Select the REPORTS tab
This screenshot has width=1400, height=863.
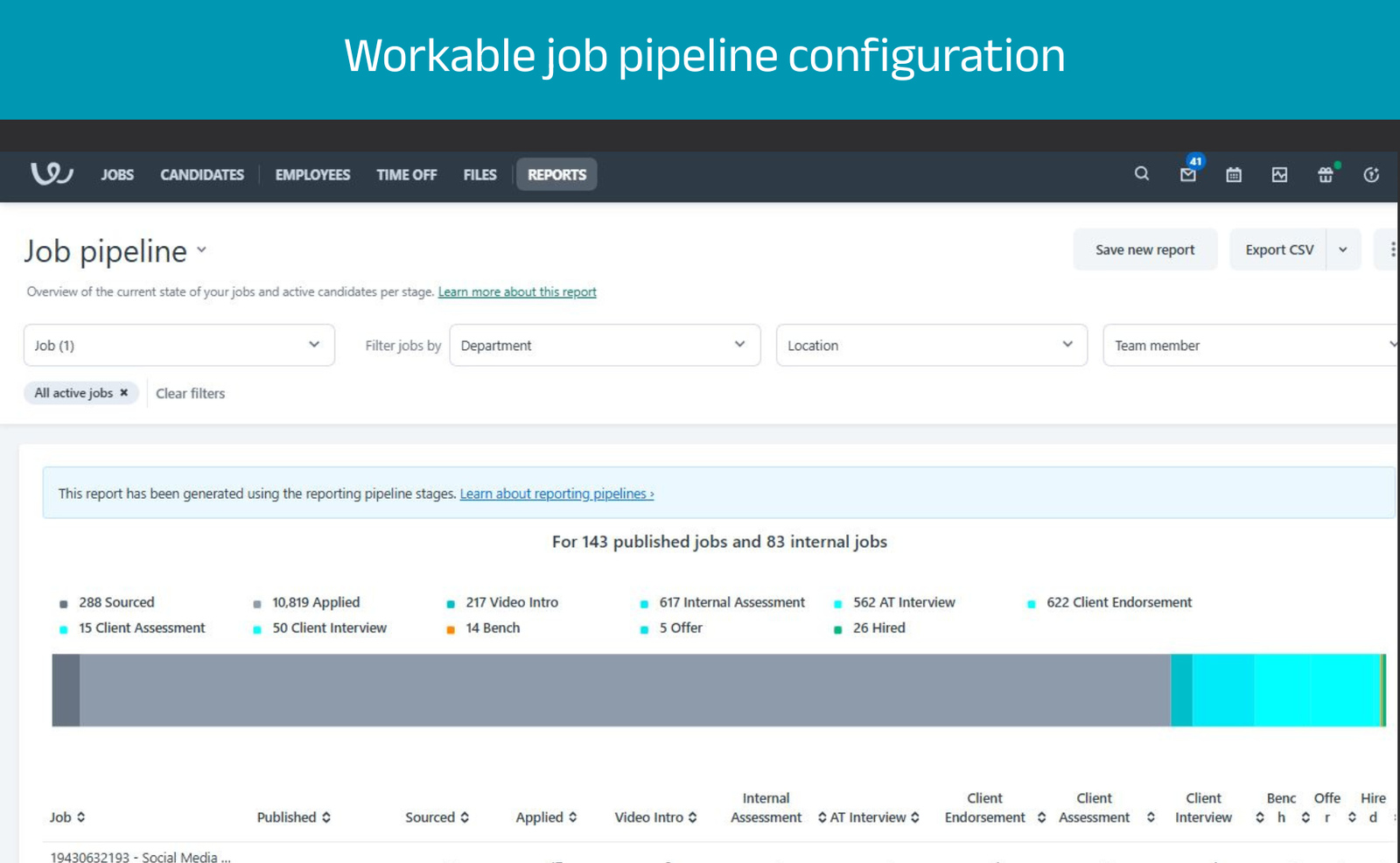pyautogui.click(x=556, y=174)
